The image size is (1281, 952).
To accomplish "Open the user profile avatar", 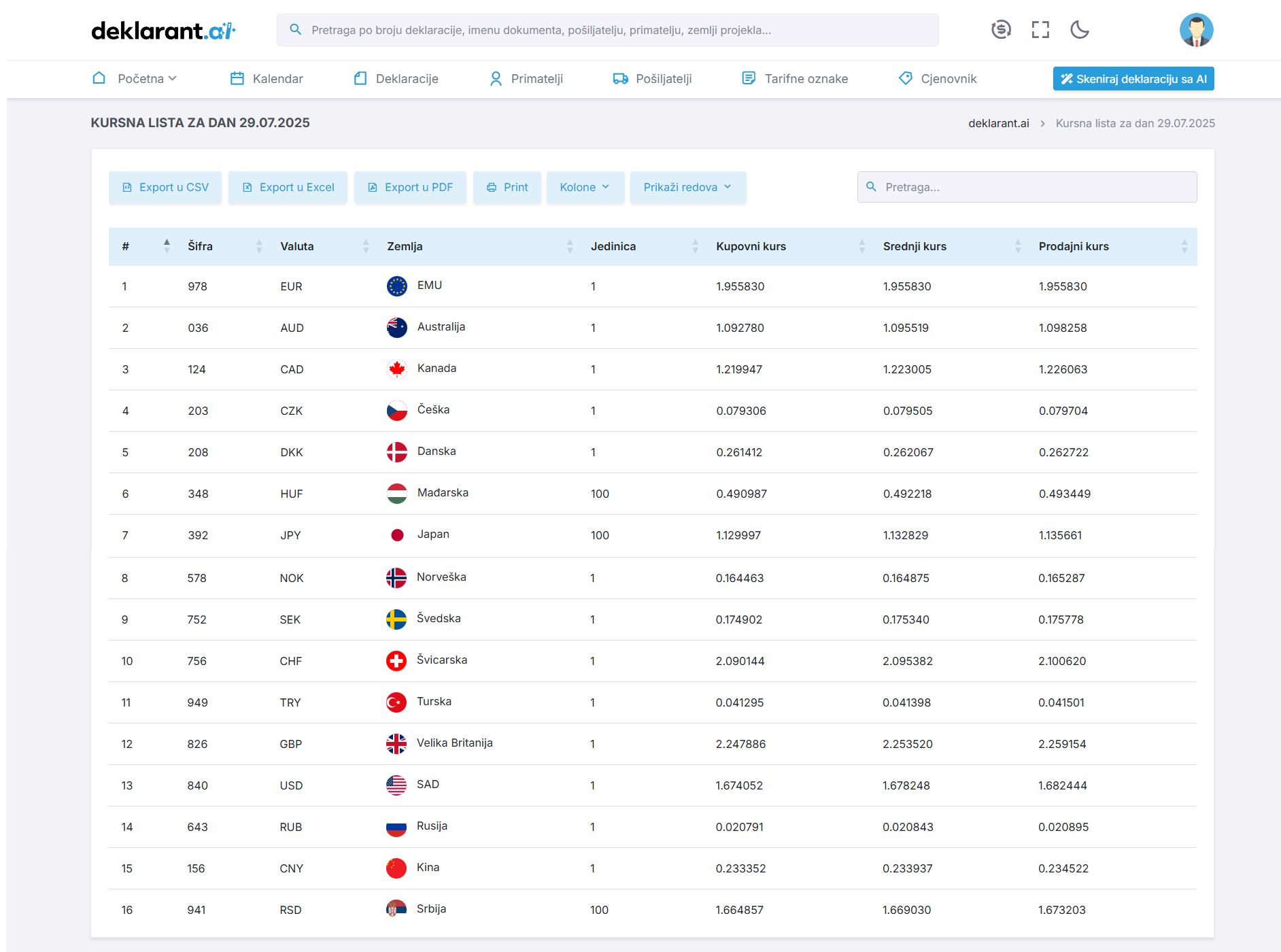I will click(1196, 30).
